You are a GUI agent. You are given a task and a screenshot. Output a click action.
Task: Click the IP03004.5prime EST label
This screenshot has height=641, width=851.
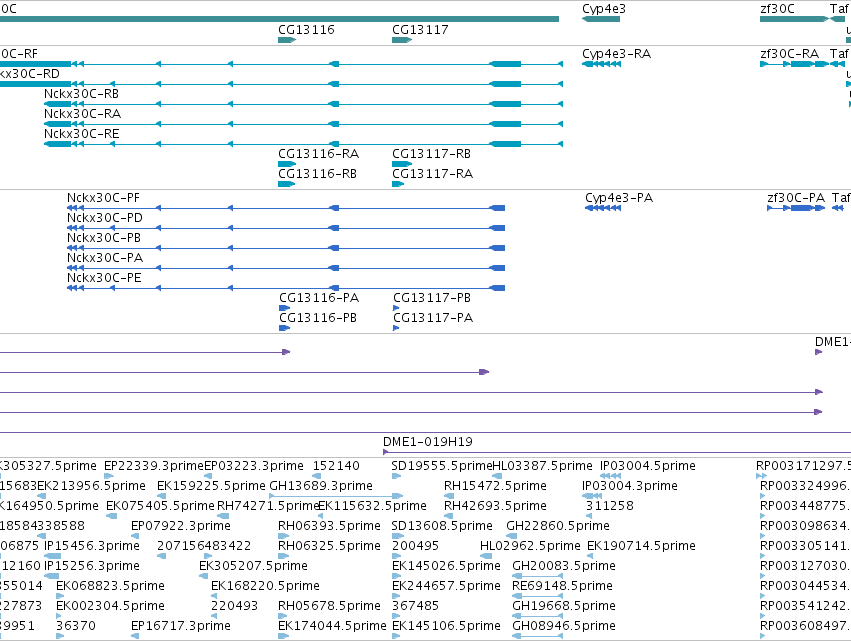point(647,466)
